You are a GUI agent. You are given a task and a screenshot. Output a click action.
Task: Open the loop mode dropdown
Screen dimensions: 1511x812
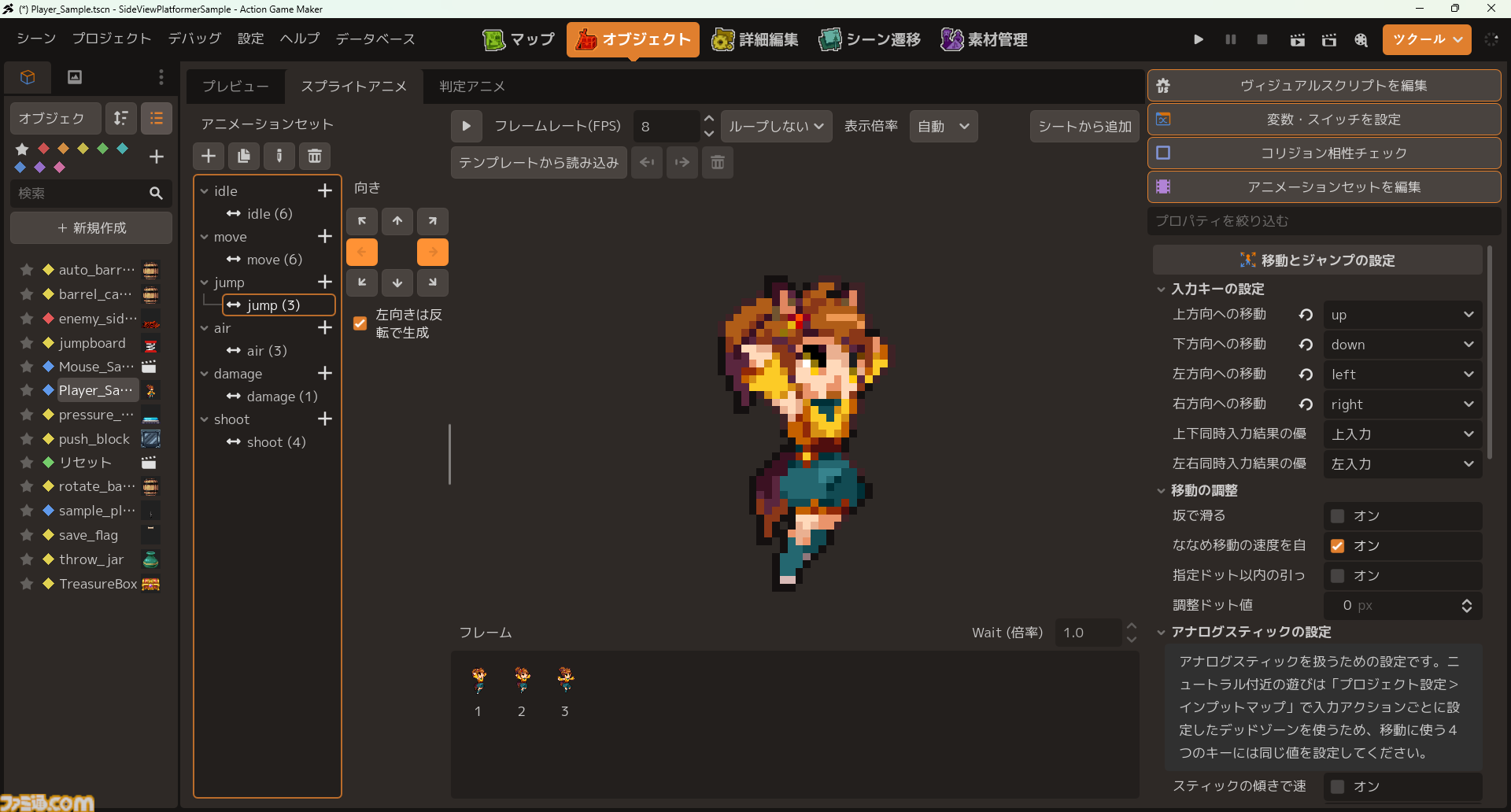(x=776, y=126)
